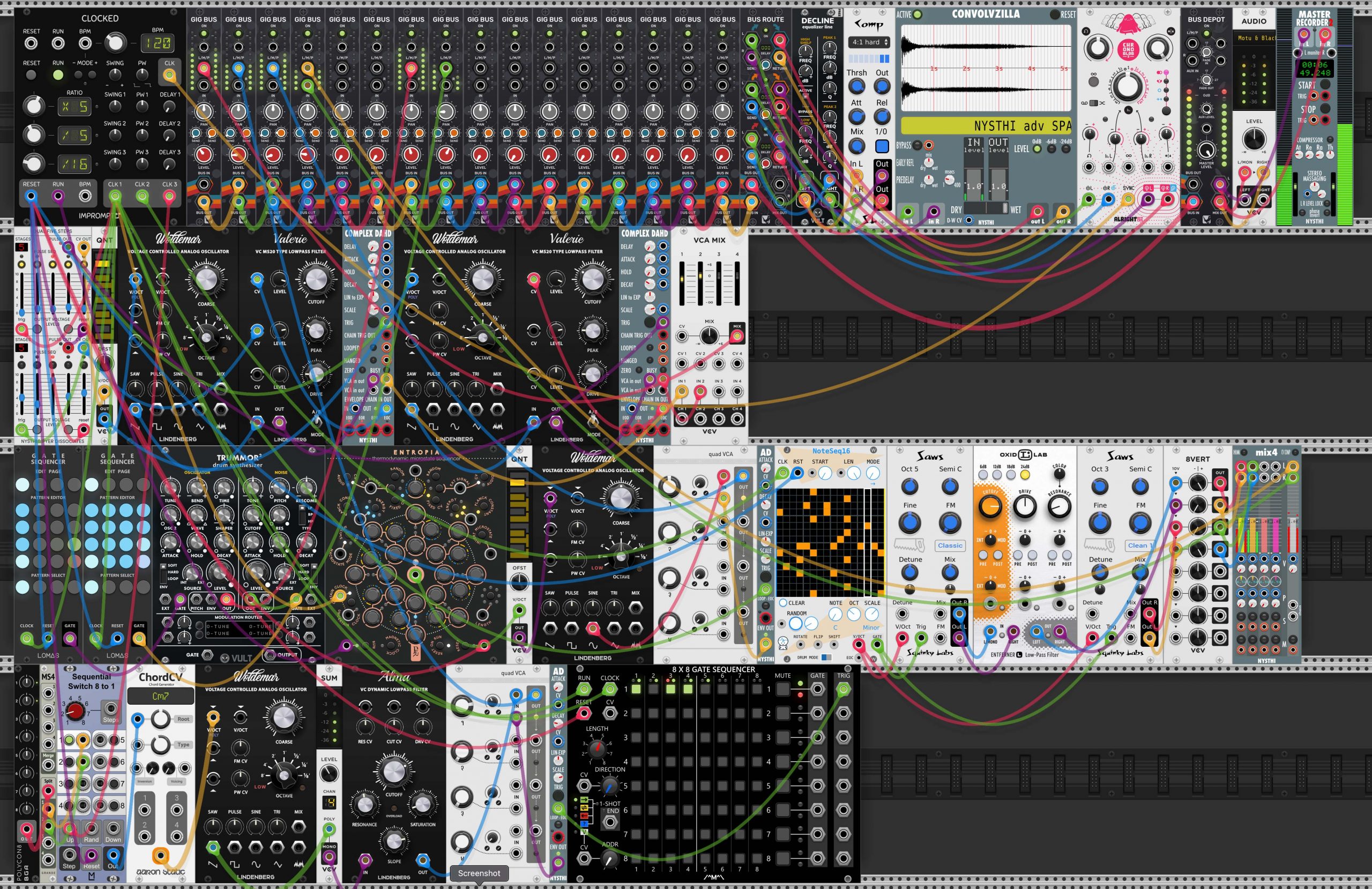Image resolution: width=1372 pixels, height=889 pixels.
Task: Click LEVEL knob on first GIG BUS
Action: tap(204, 154)
